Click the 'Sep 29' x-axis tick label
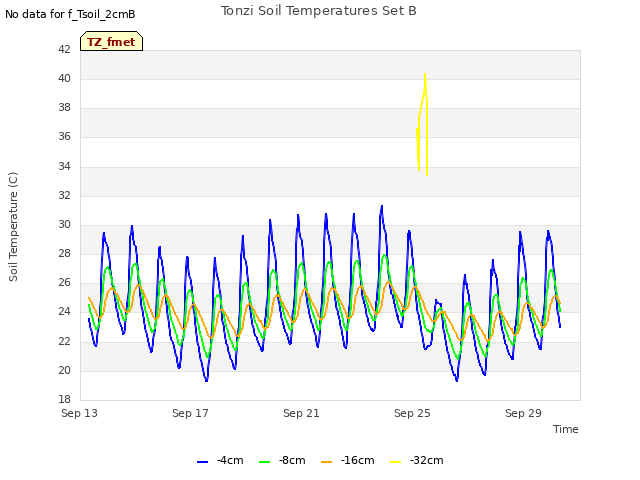This screenshot has width=640, height=480. point(523,413)
